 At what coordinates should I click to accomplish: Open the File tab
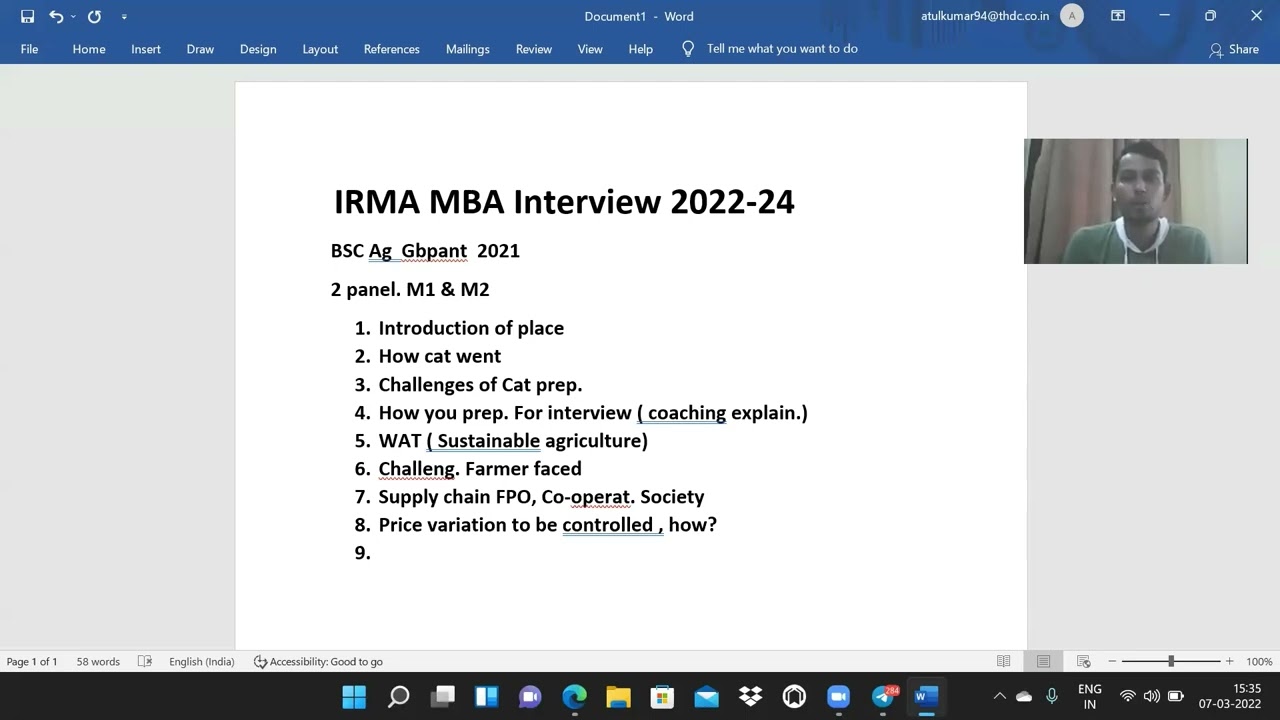pos(29,49)
